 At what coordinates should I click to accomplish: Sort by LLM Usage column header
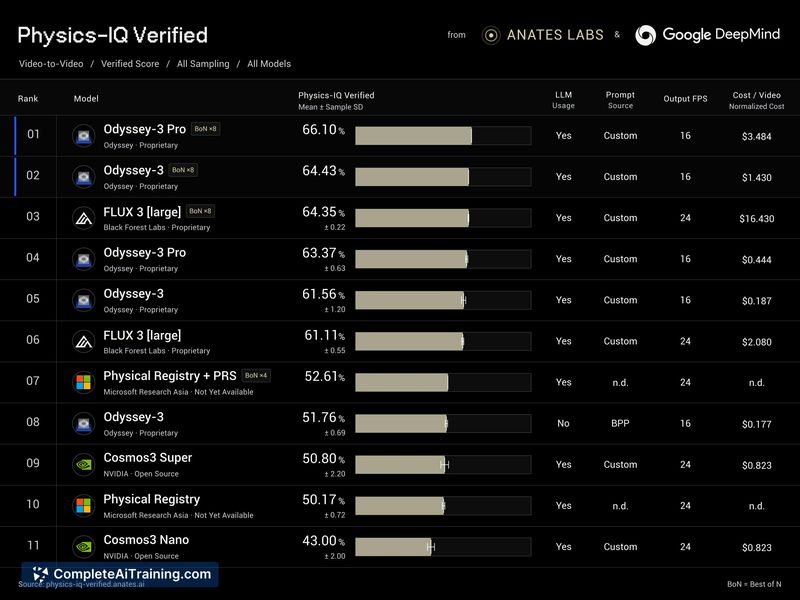[563, 100]
